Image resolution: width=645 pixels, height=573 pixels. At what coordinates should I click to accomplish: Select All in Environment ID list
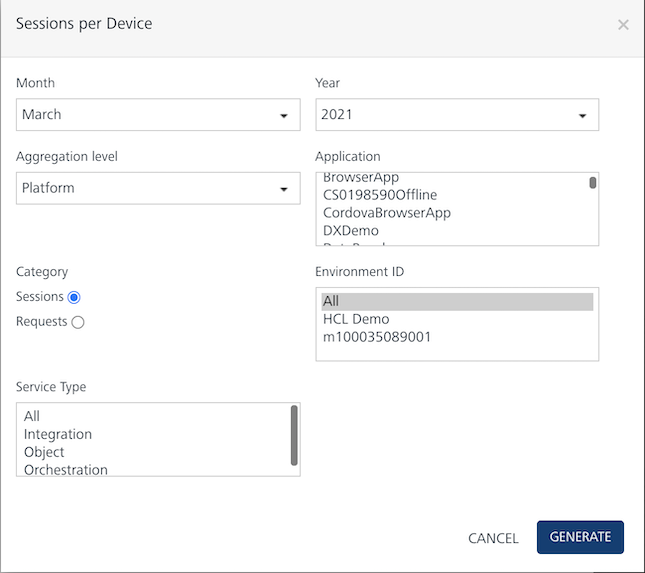click(457, 302)
